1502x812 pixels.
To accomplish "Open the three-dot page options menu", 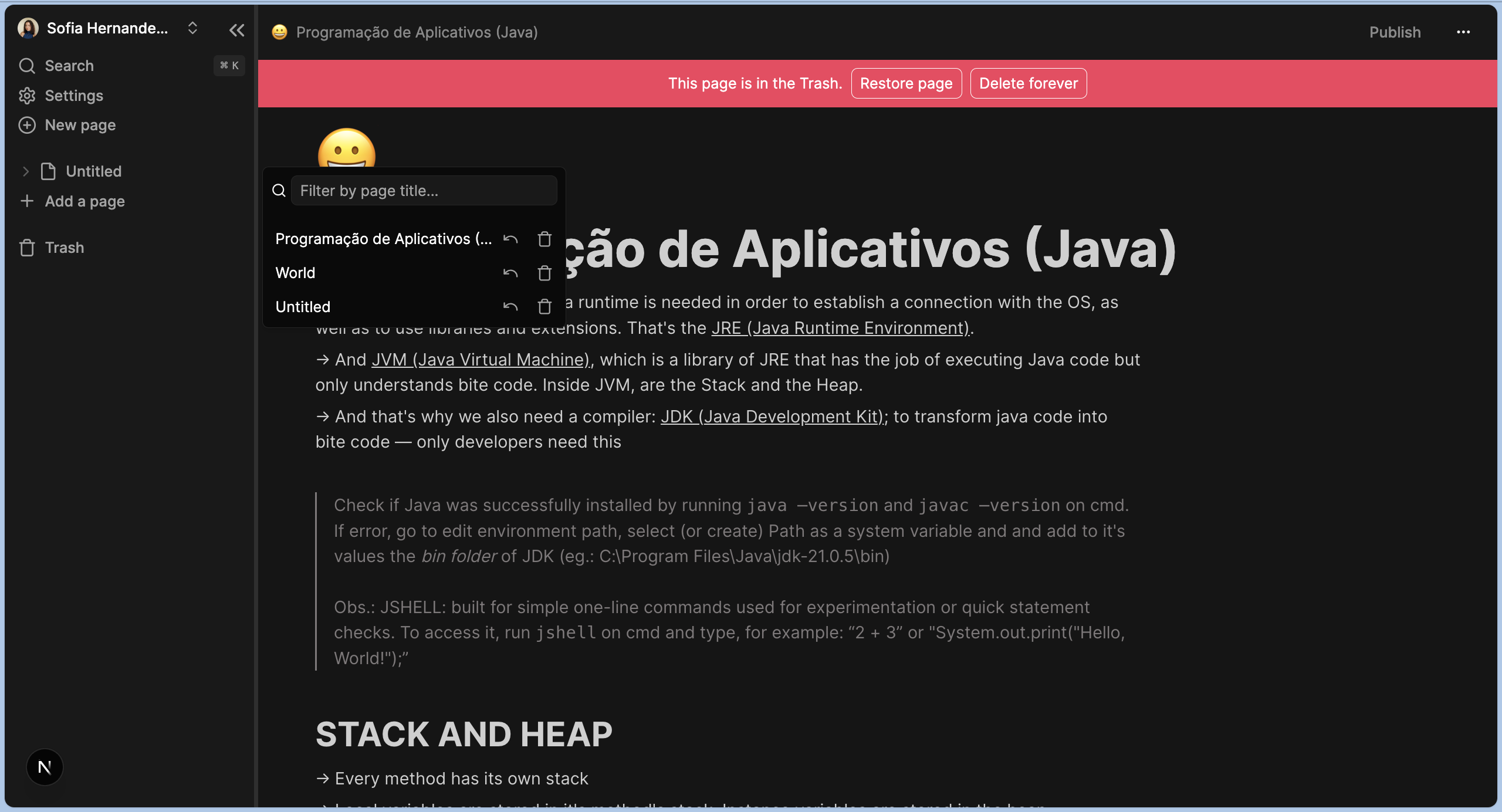I will [1463, 32].
